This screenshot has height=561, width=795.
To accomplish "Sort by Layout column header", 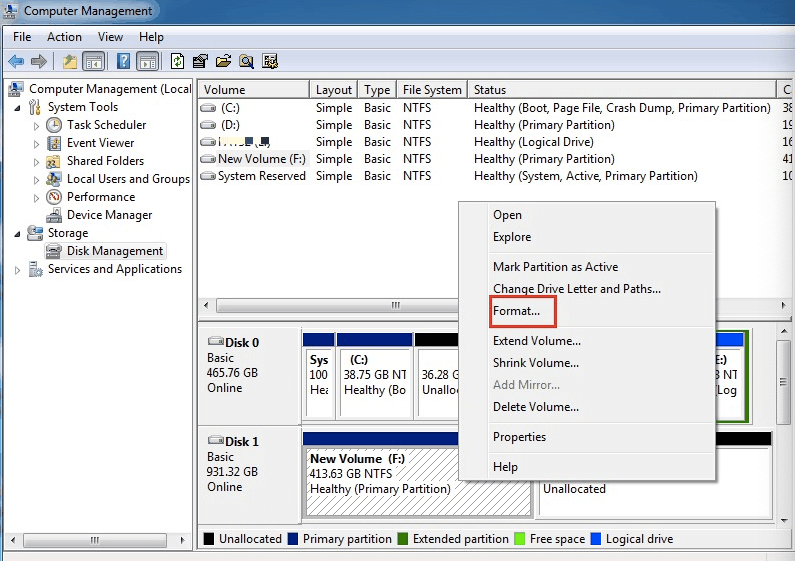I will 334,90.
